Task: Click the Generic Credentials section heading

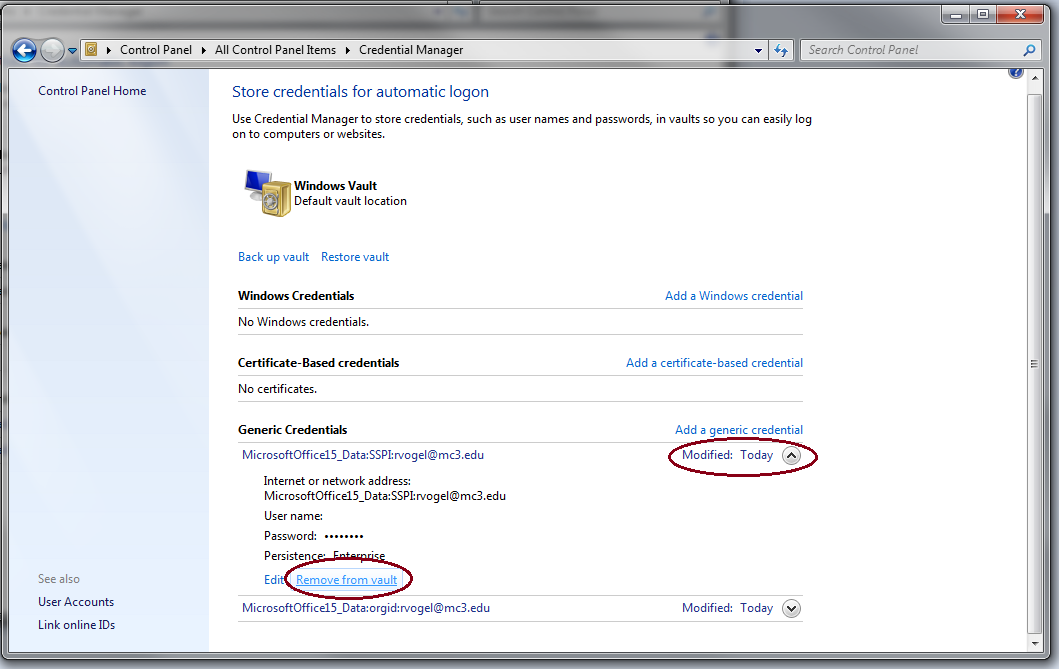Action: pyautogui.click(x=292, y=429)
